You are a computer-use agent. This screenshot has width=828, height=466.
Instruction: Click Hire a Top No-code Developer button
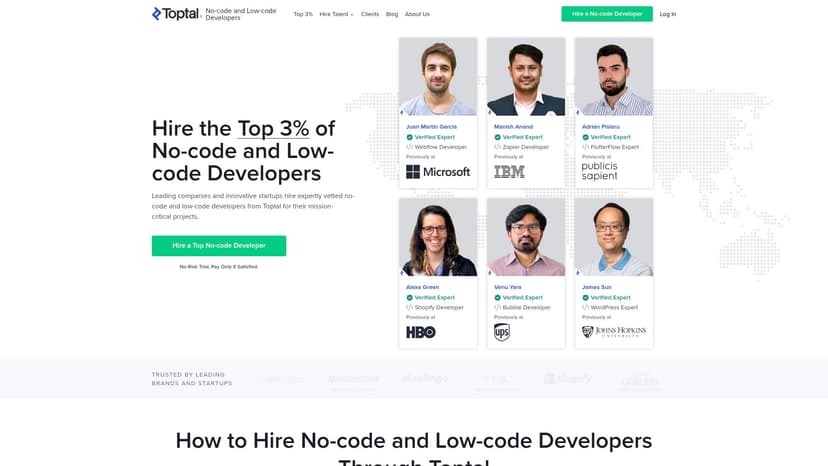pyautogui.click(x=219, y=246)
